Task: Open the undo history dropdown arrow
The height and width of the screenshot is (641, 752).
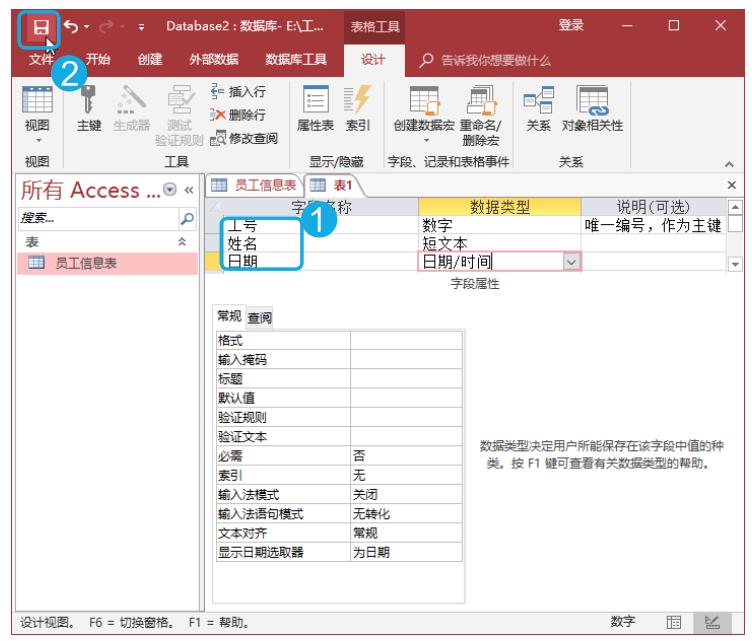Action: pos(87,26)
